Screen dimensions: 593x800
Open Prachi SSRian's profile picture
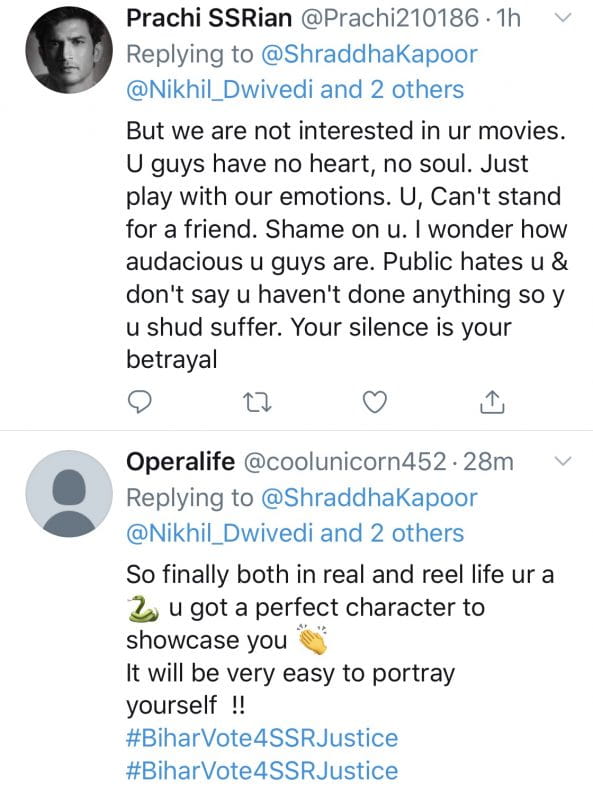[69, 50]
